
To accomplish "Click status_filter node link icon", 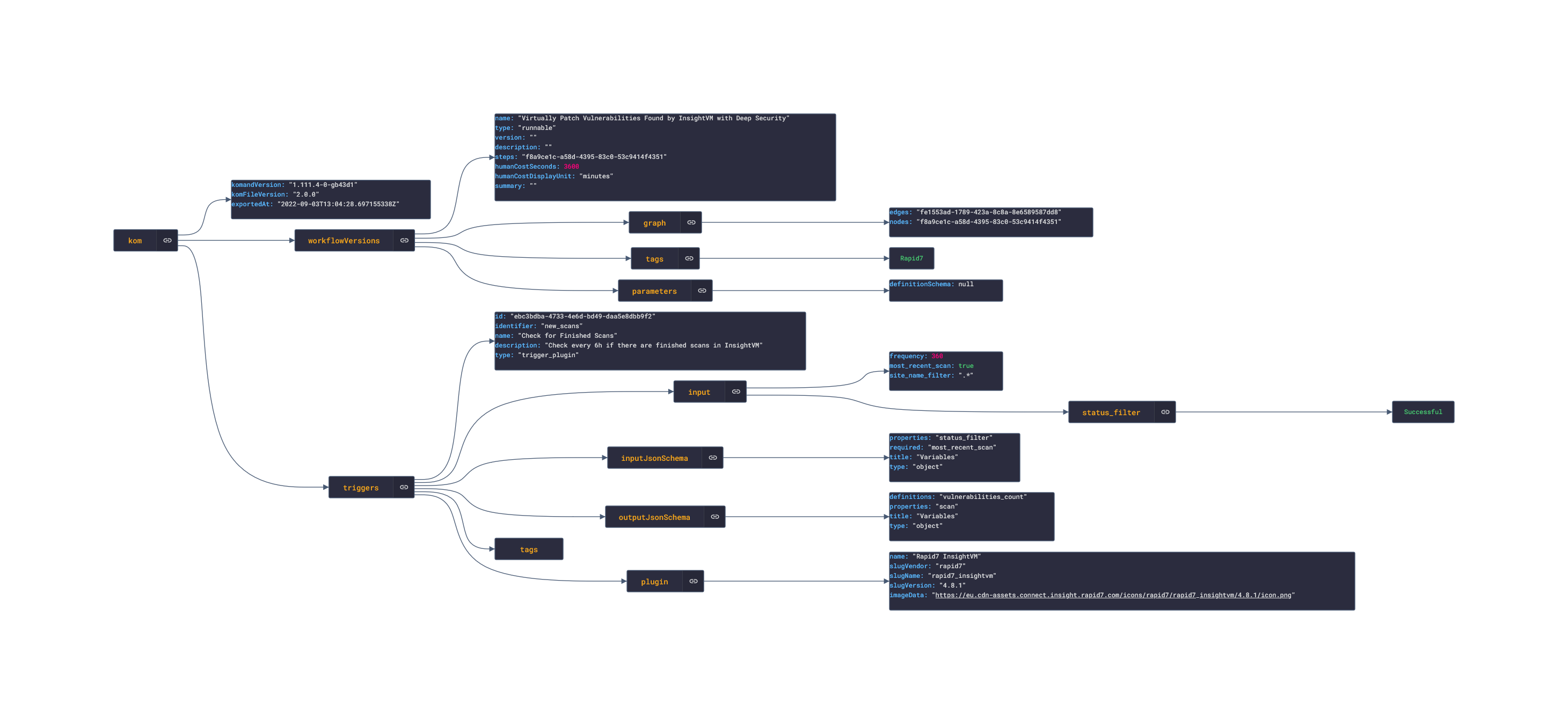I will point(1165,412).
